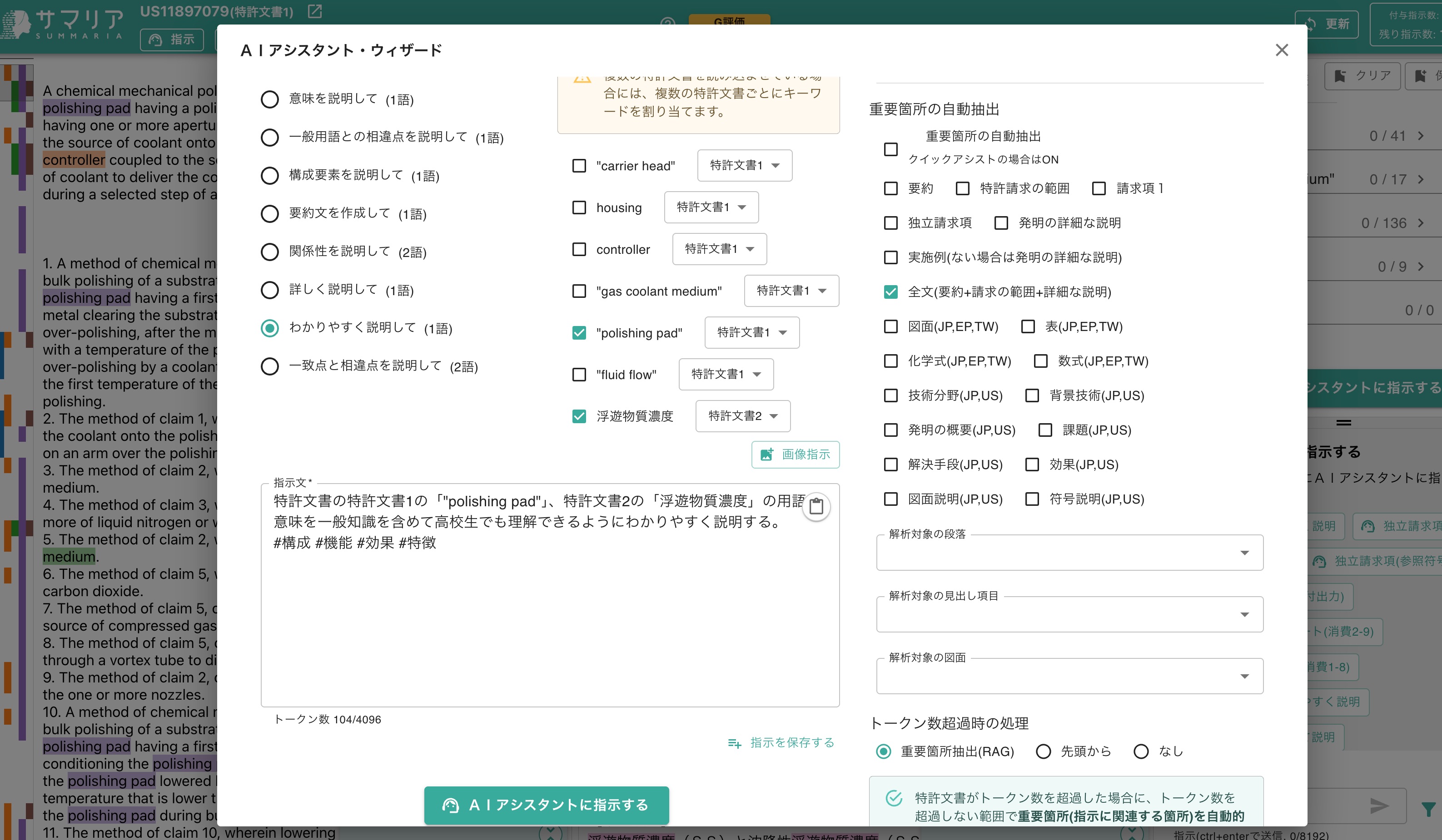Check the 技術分野(JP,US) checkbox
Image resolution: width=1442 pixels, height=840 pixels.
point(891,395)
